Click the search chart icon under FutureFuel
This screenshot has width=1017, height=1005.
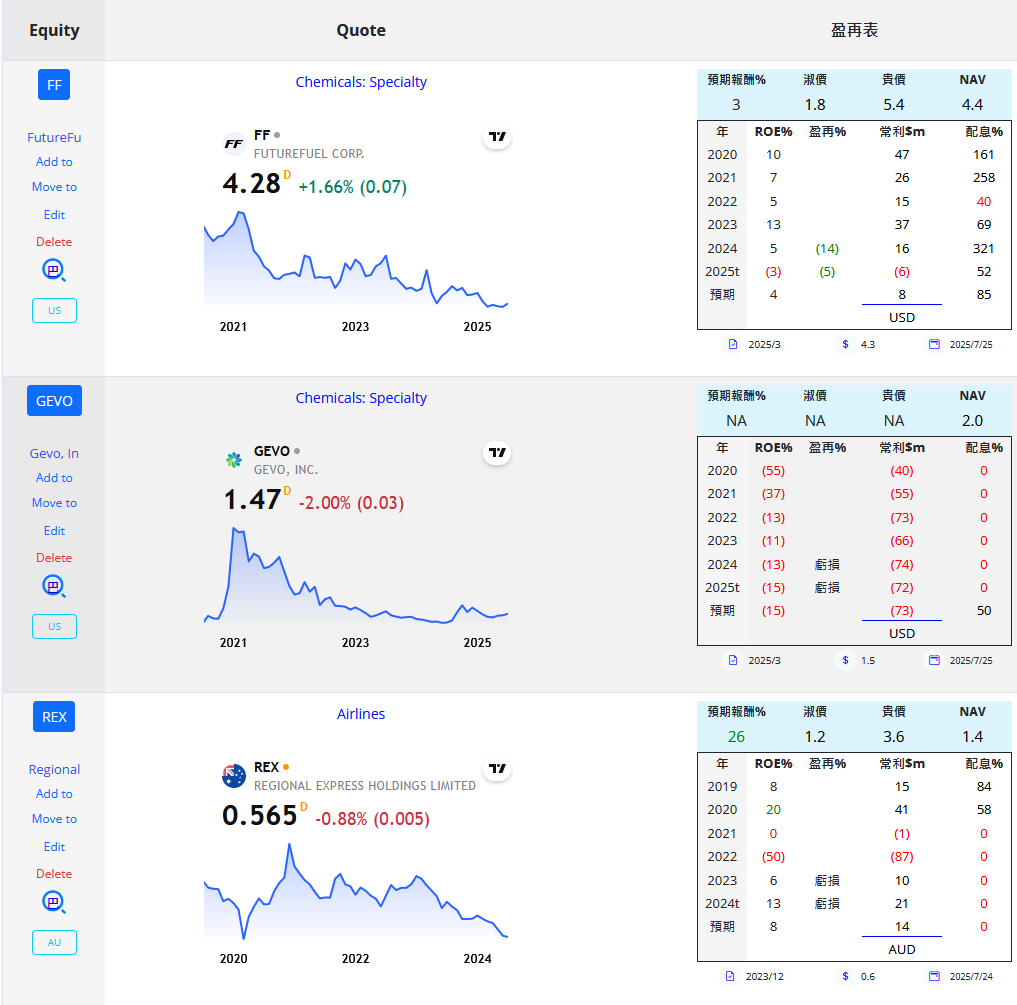point(54,270)
